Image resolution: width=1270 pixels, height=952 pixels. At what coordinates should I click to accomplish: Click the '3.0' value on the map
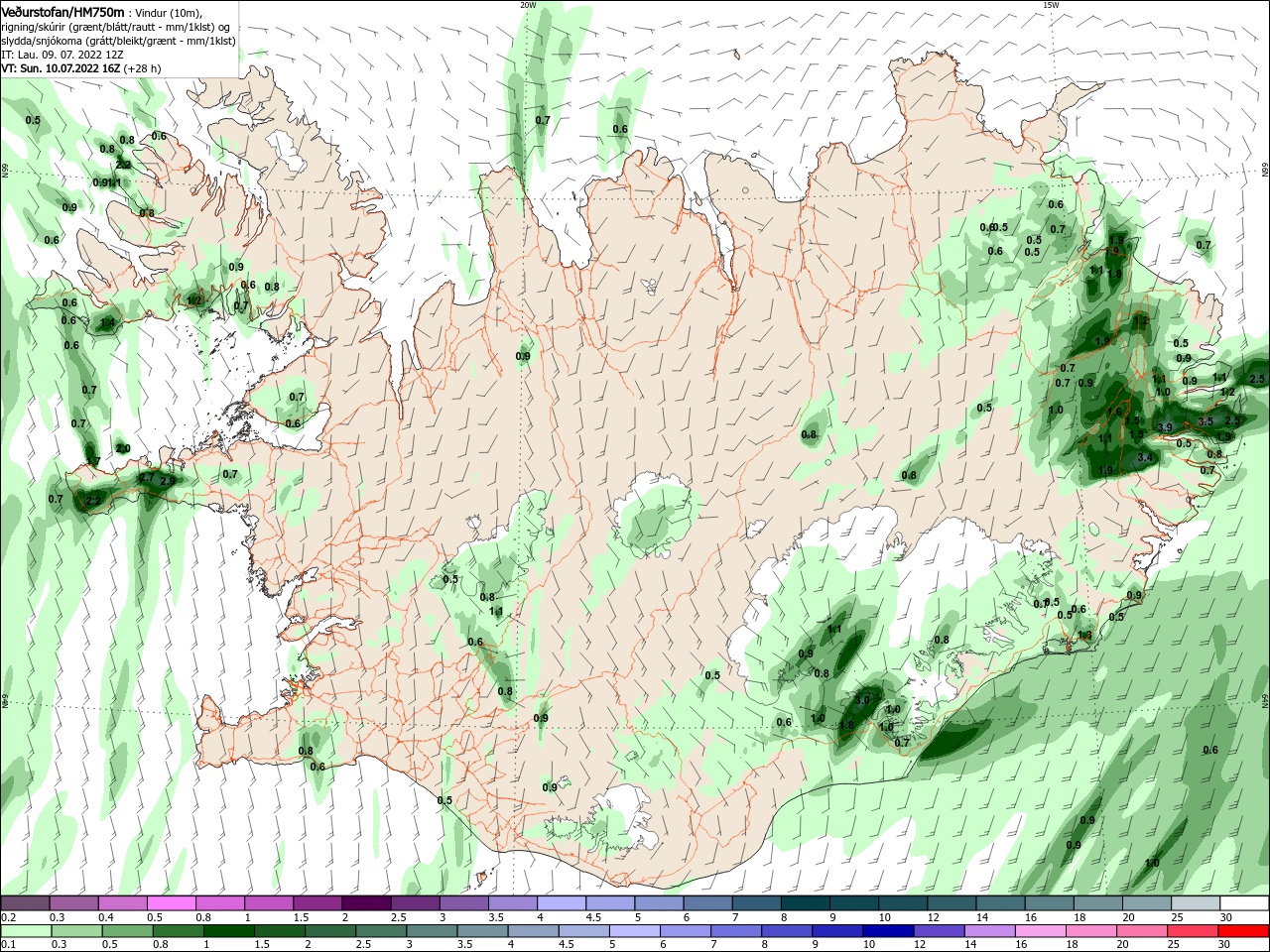pyautogui.click(x=862, y=700)
